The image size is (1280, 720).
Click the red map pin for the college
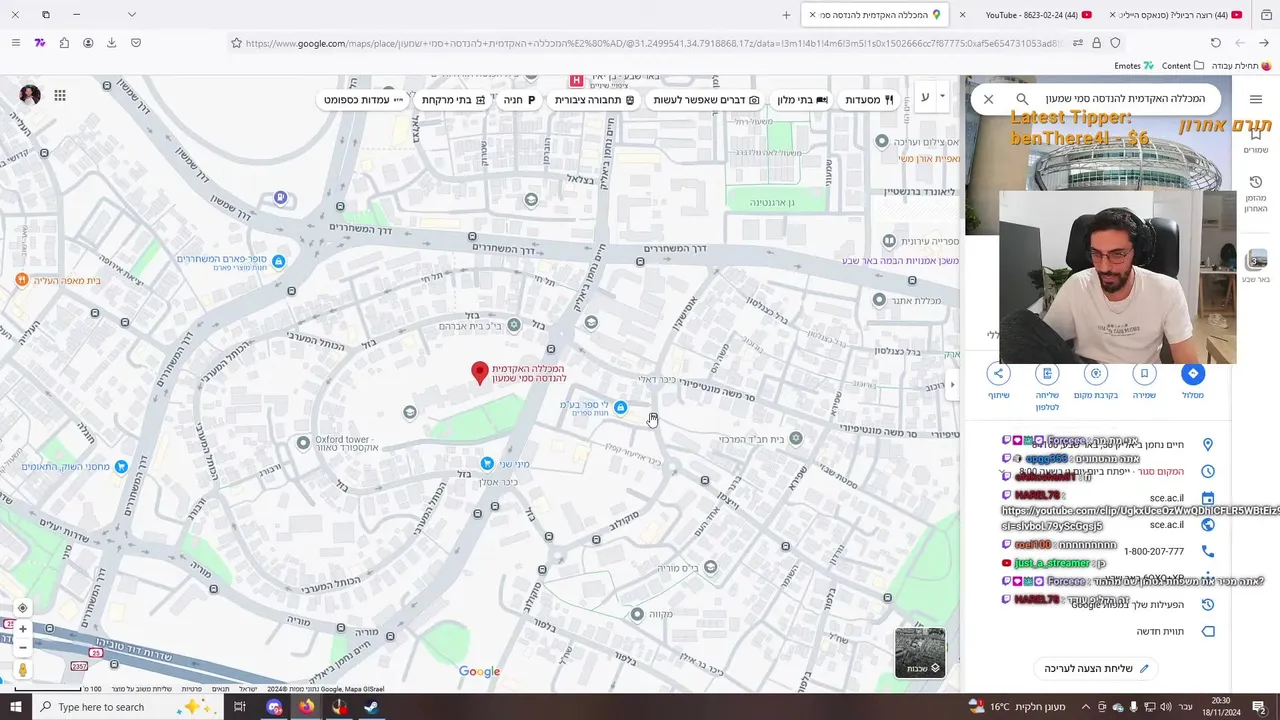480,373
